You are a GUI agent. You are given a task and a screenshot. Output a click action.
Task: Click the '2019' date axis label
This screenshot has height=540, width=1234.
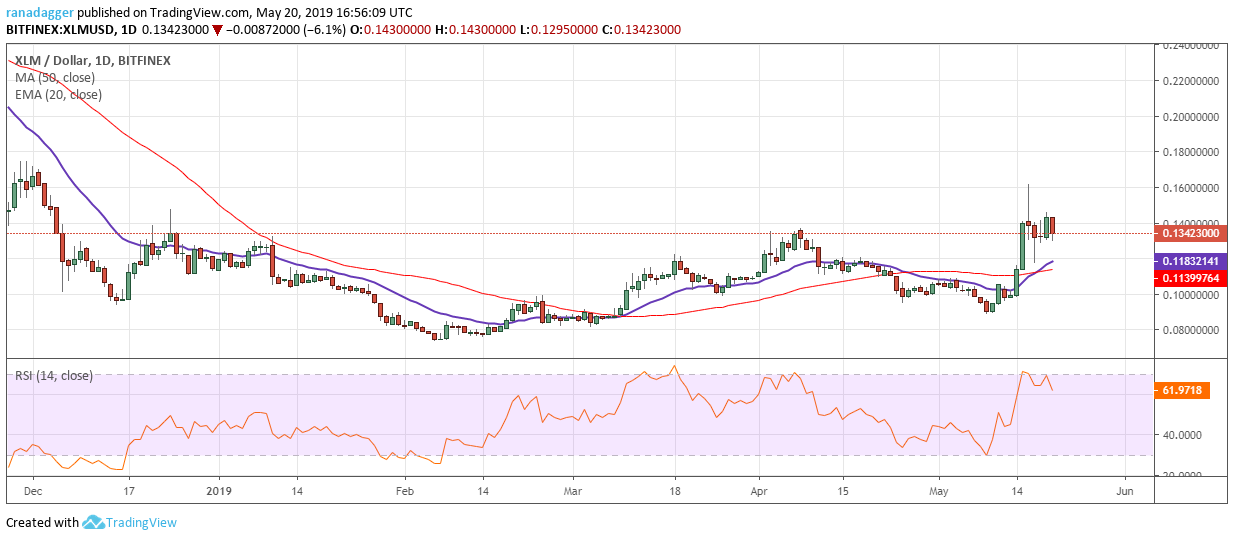click(x=219, y=492)
